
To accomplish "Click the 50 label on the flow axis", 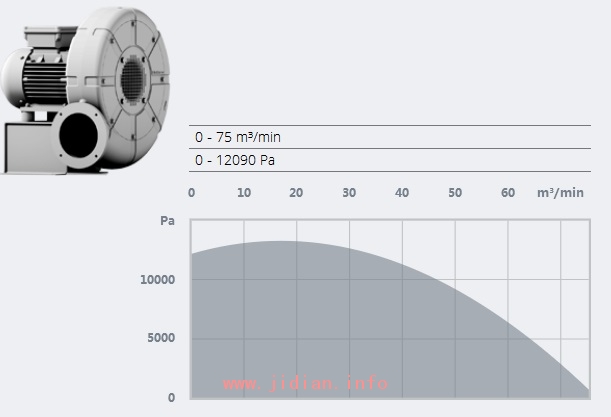I will tap(455, 192).
